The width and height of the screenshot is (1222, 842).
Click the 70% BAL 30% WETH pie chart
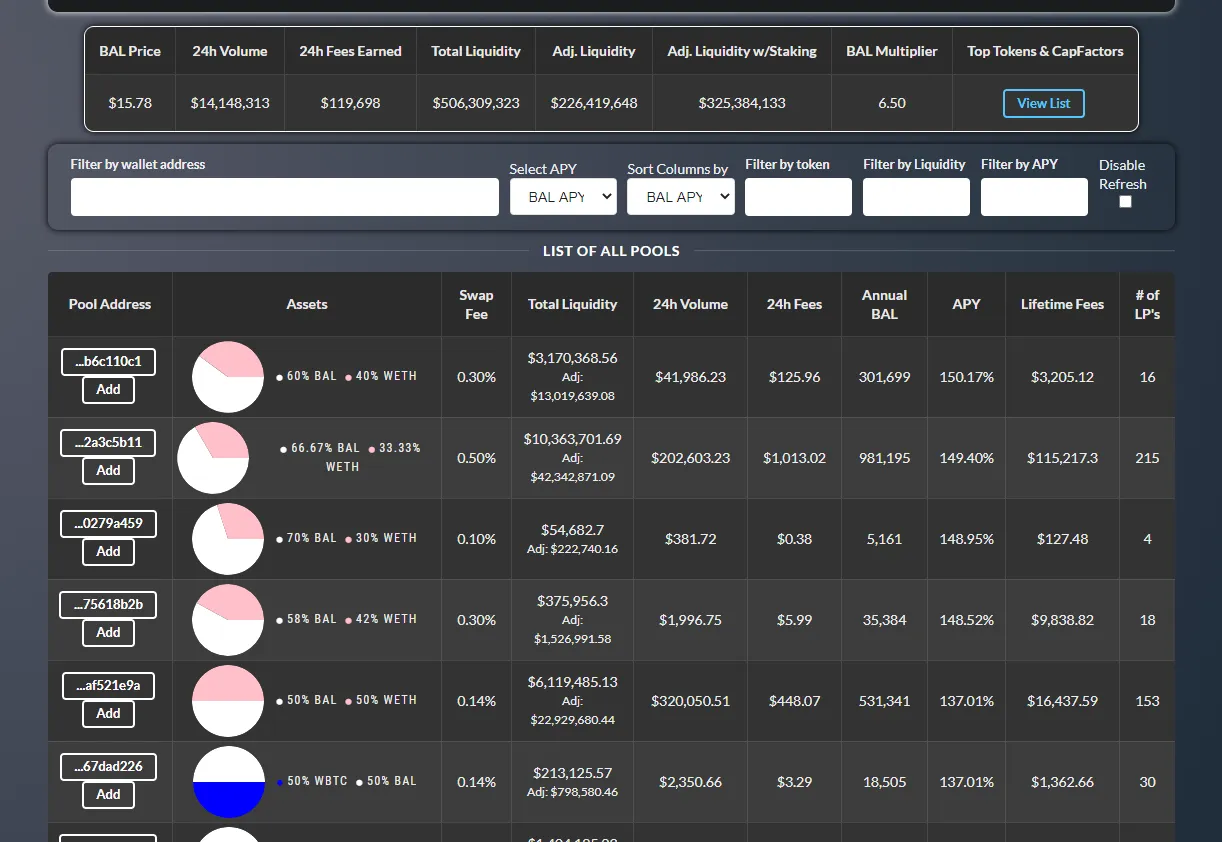click(228, 539)
